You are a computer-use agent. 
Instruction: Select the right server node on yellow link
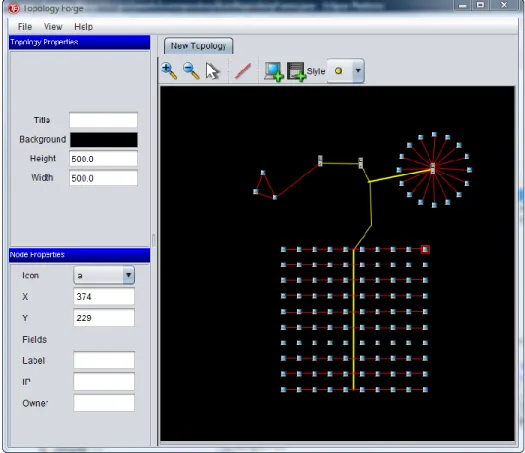361,163
